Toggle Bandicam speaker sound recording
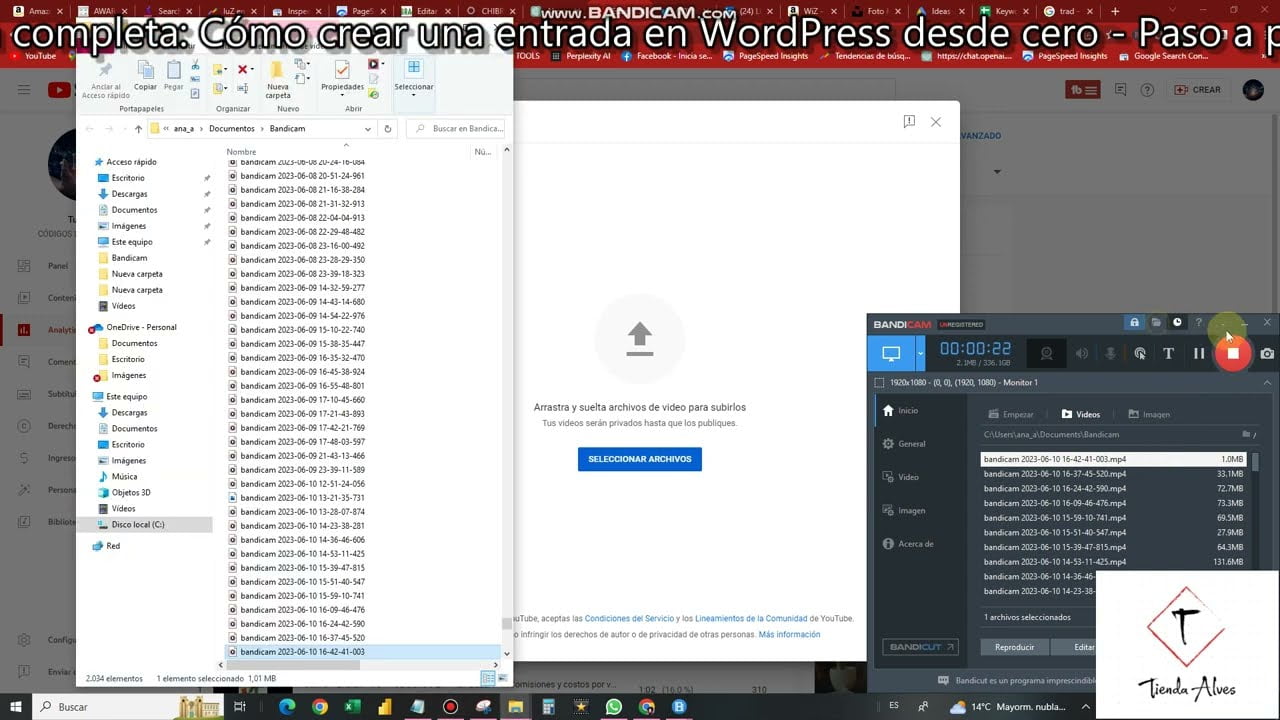This screenshot has width=1280, height=720. 1081,353
